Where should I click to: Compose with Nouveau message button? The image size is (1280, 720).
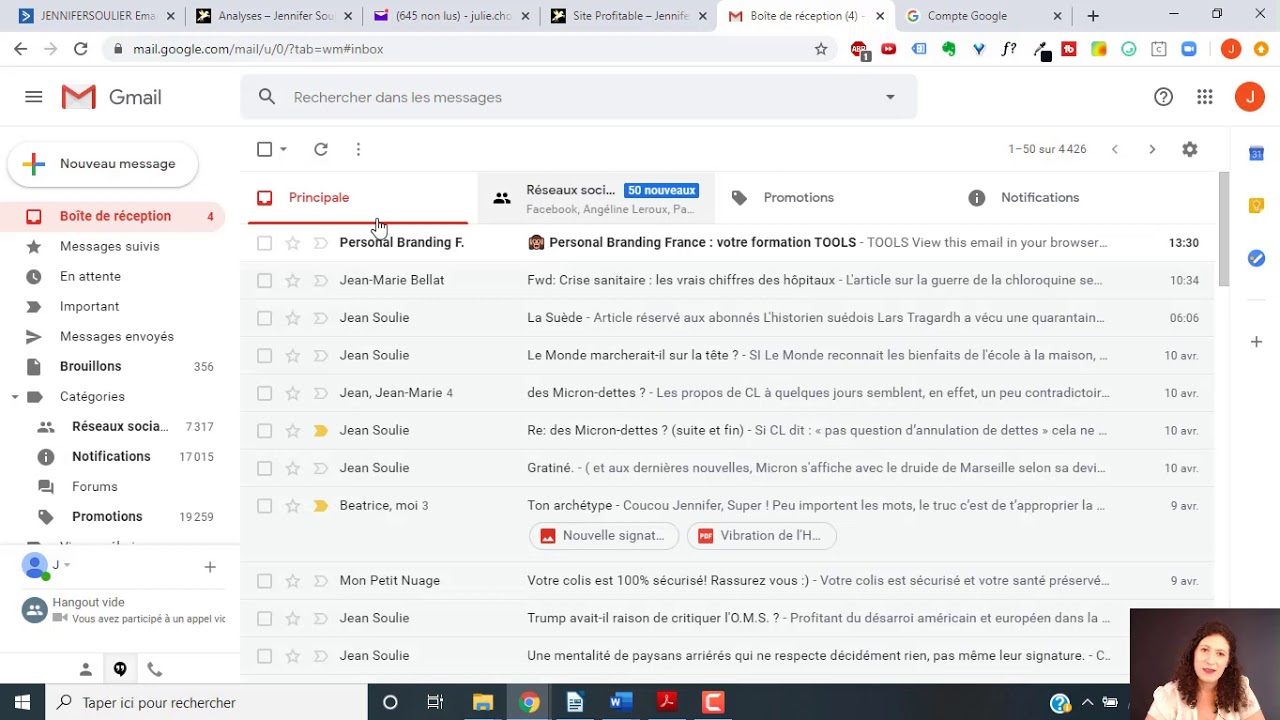(102, 164)
